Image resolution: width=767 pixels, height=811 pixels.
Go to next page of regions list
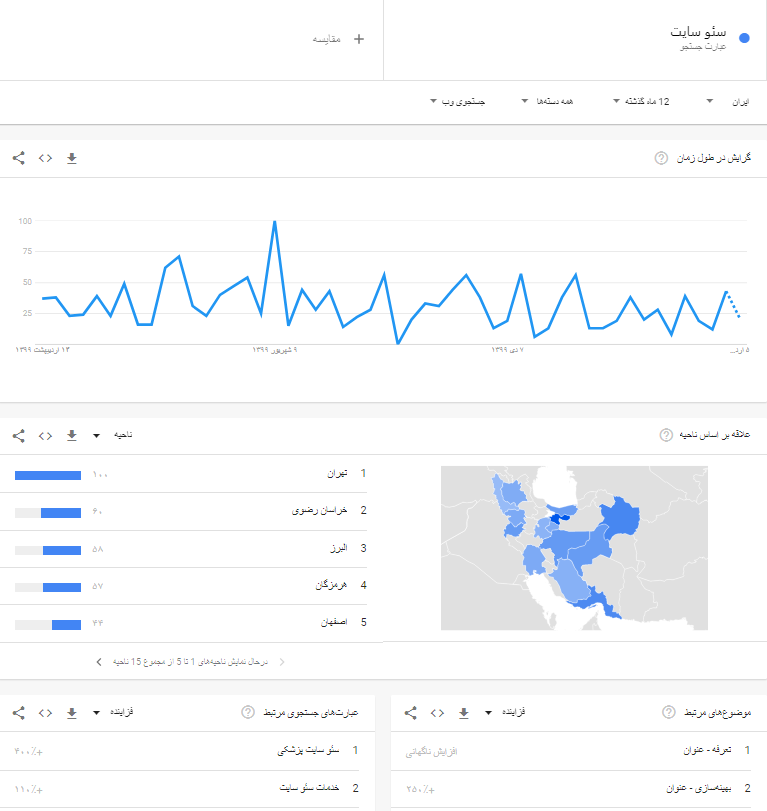tap(98, 661)
